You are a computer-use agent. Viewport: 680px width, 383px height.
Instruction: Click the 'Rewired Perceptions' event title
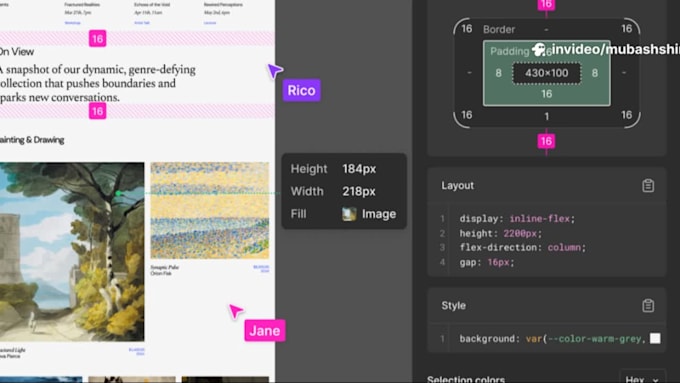click(x=223, y=4)
